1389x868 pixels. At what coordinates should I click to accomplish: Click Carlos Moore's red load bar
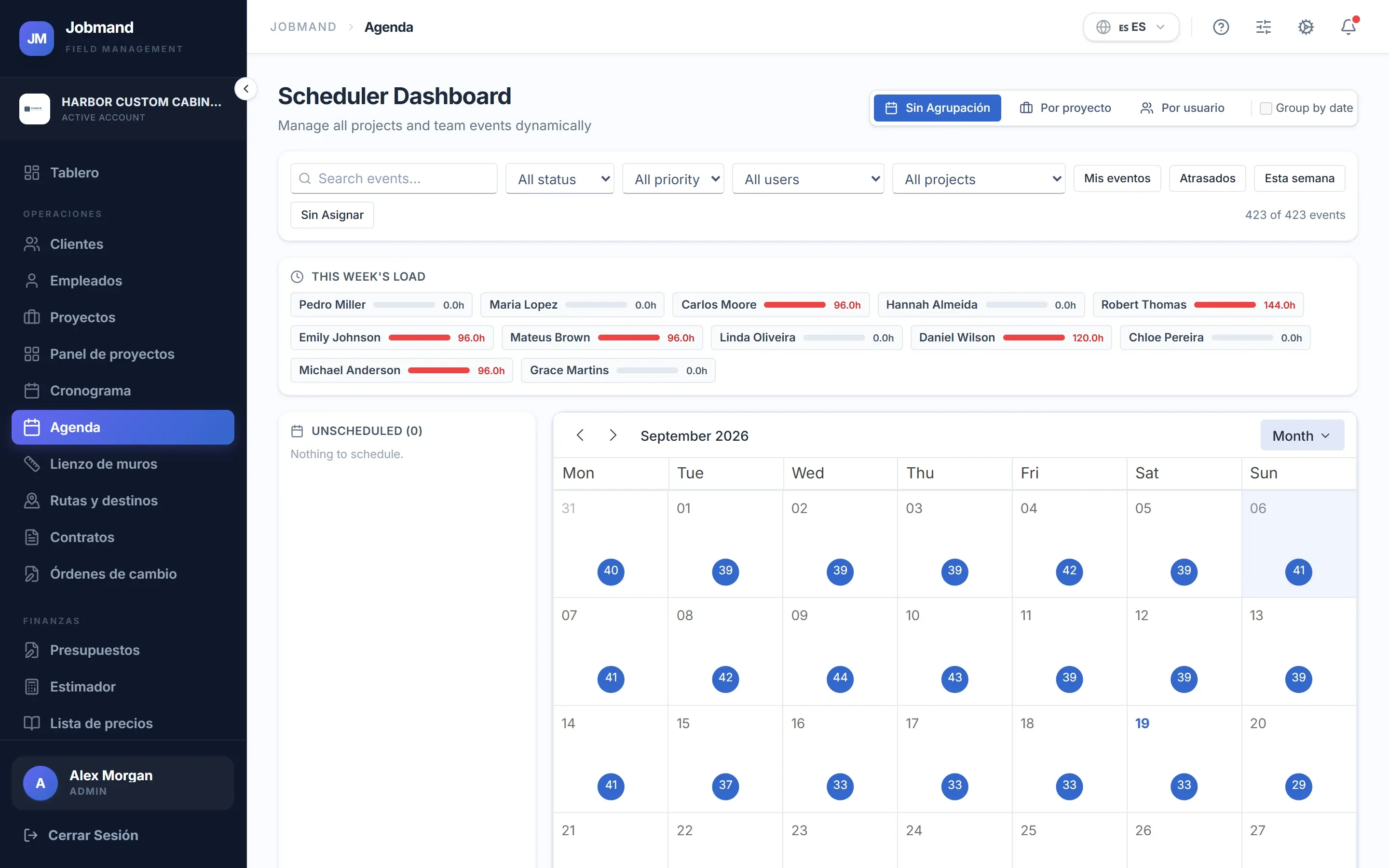(794, 305)
